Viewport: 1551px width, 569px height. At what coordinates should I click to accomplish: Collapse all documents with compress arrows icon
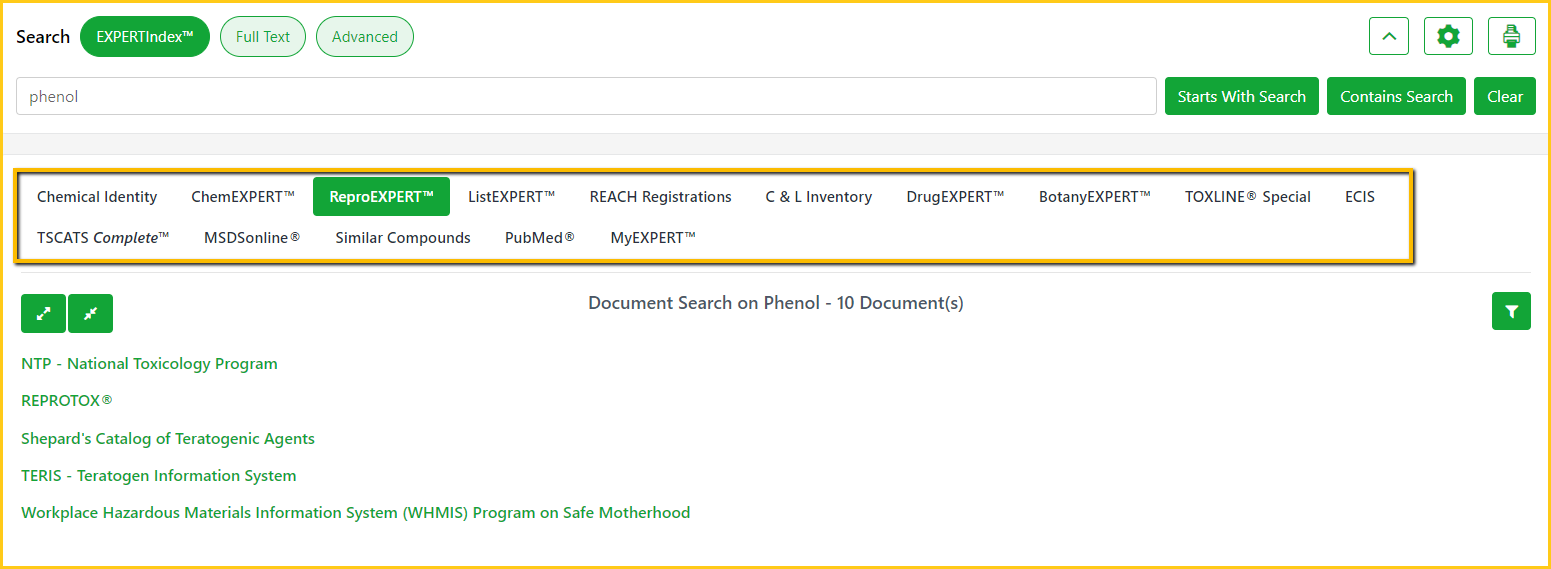[x=90, y=313]
